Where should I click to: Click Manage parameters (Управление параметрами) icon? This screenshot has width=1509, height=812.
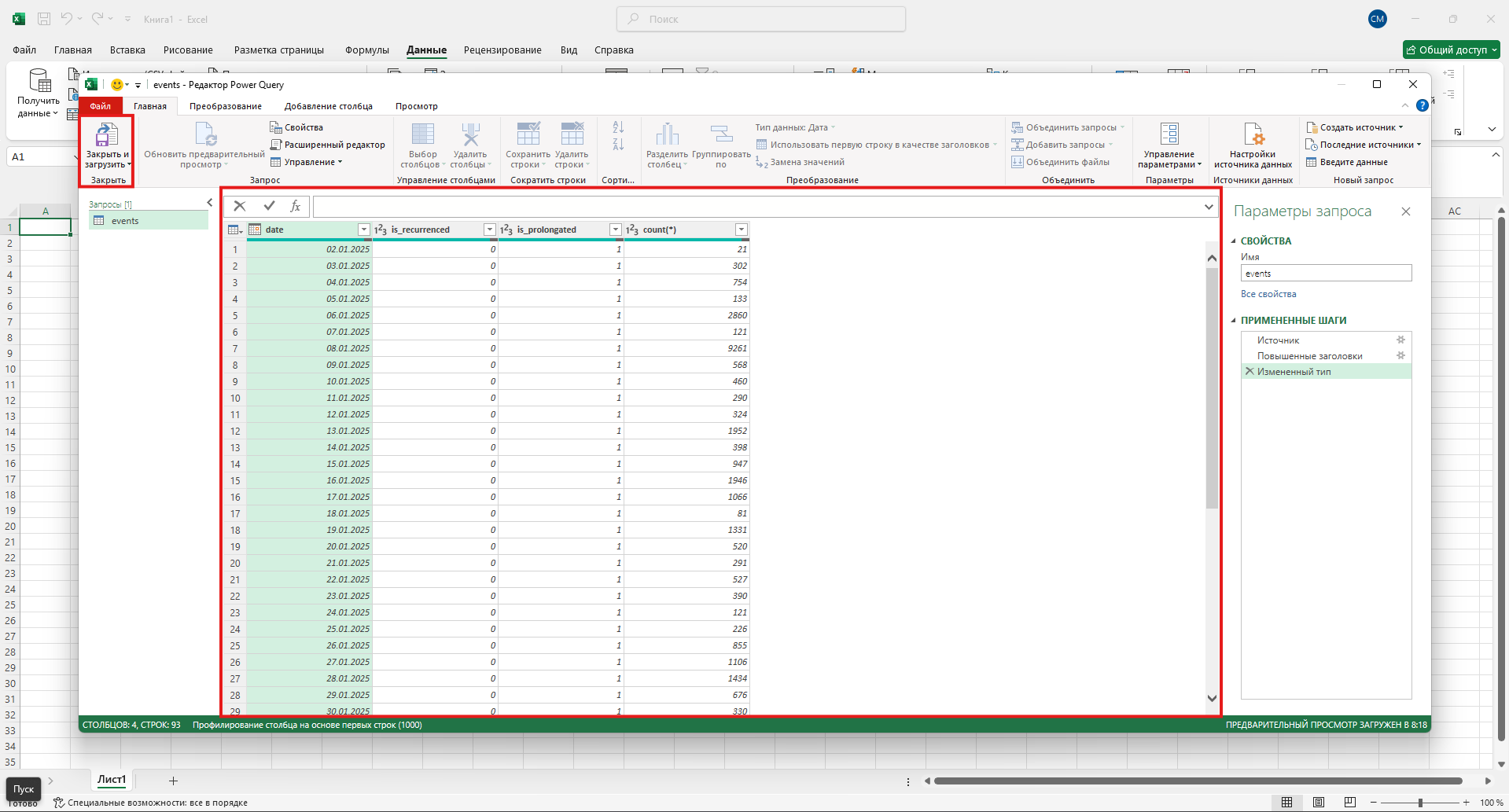[x=1169, y=134]
